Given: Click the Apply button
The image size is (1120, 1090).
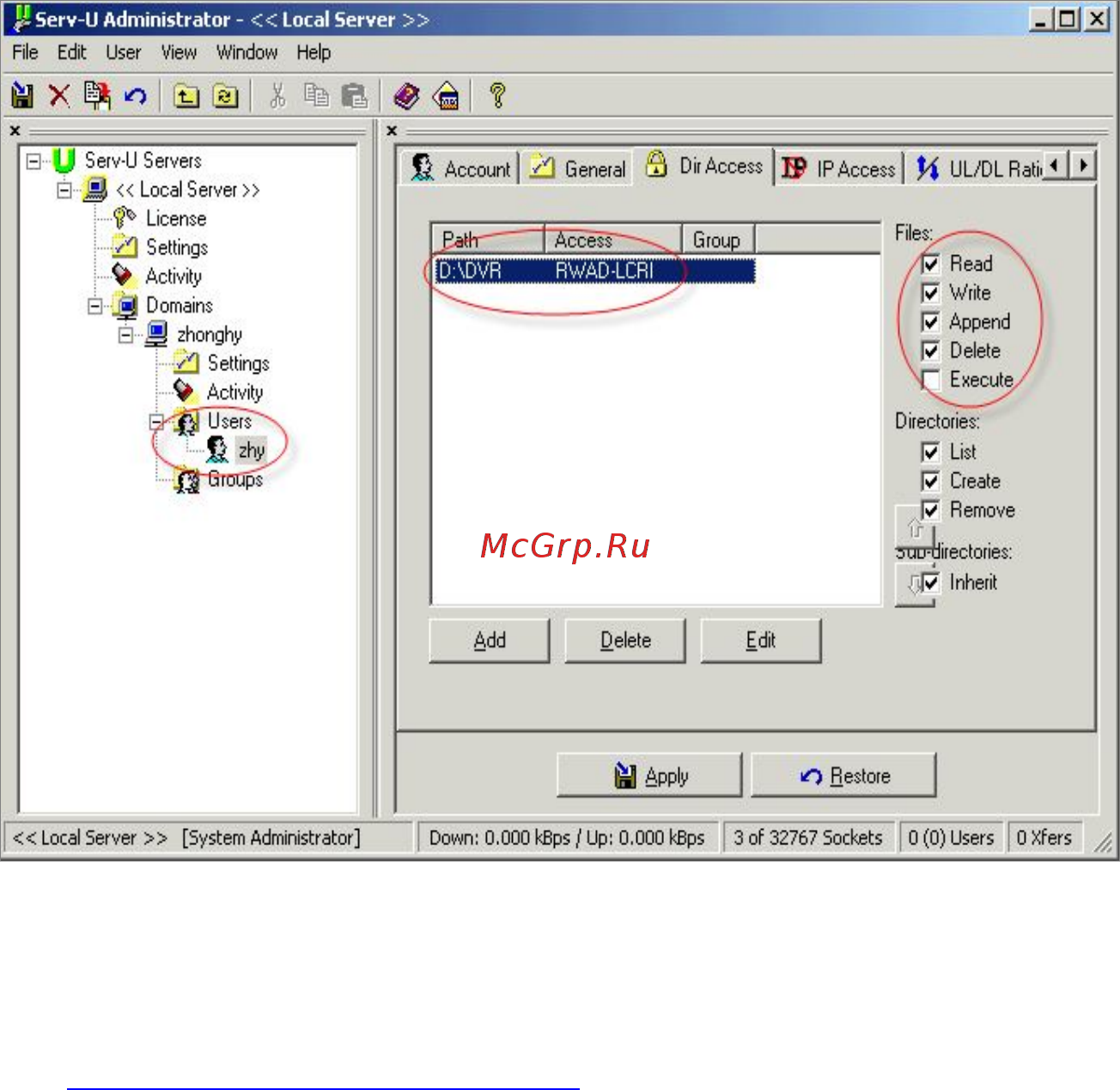Looking at the screenshot, I should pyautogui.click(x=649, y=776).
